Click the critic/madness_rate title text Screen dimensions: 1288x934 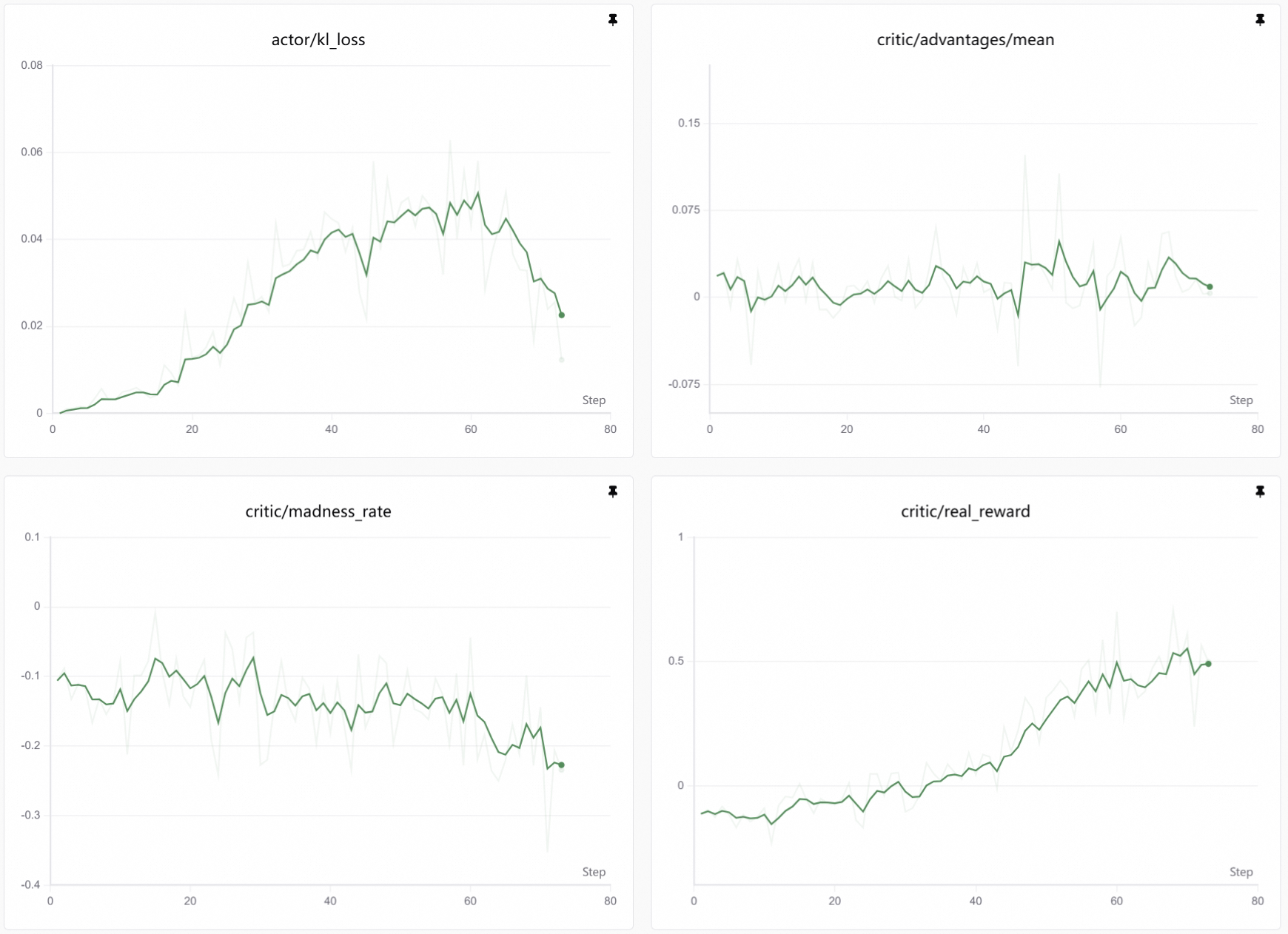318,511
